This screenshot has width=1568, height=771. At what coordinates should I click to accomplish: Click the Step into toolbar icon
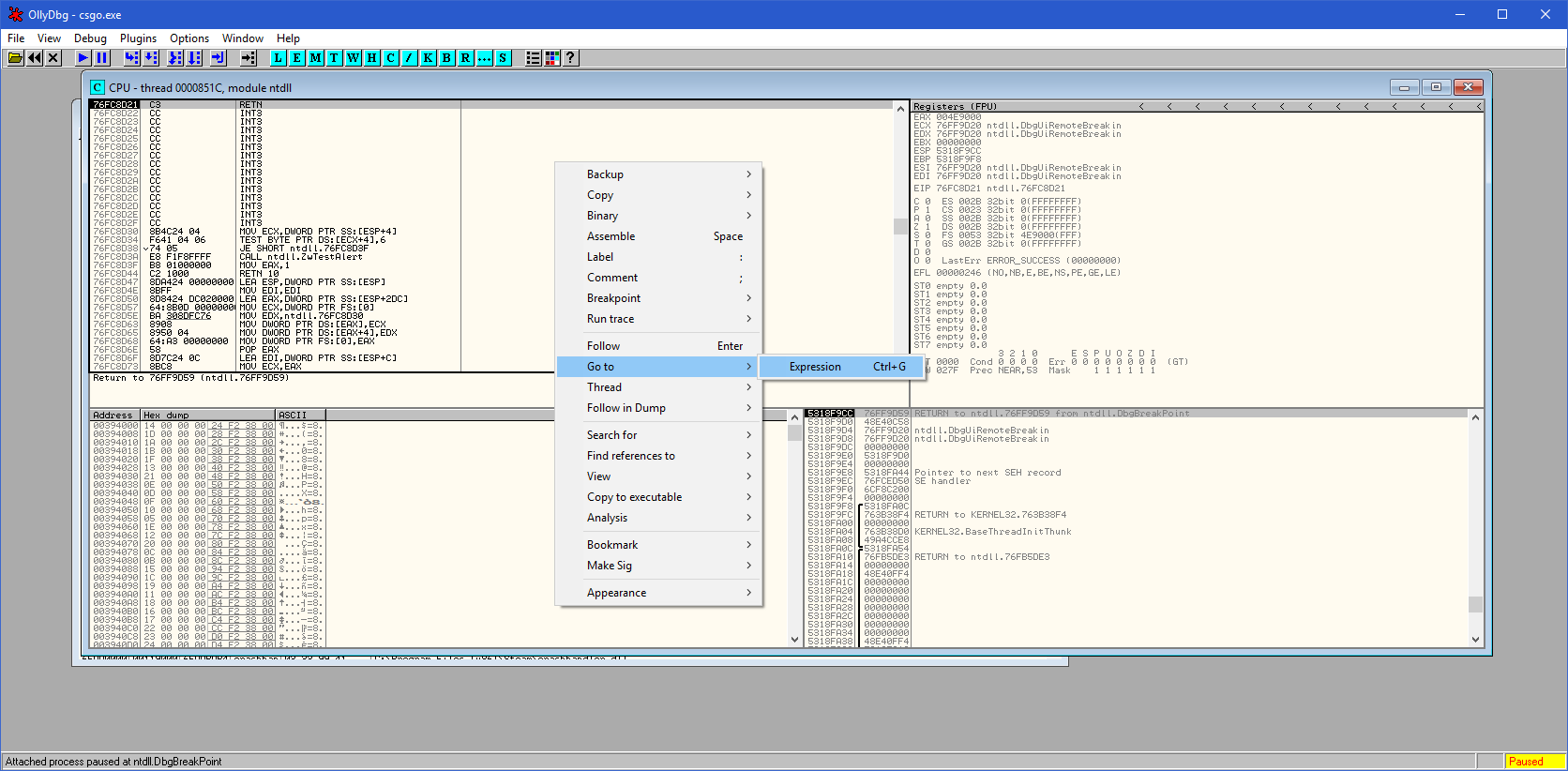point(131,58)
